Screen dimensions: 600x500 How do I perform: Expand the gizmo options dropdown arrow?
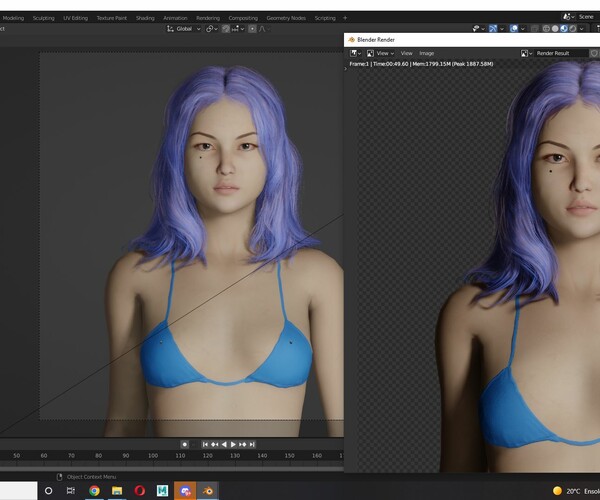pyautogui.click(x=502, y=29)
